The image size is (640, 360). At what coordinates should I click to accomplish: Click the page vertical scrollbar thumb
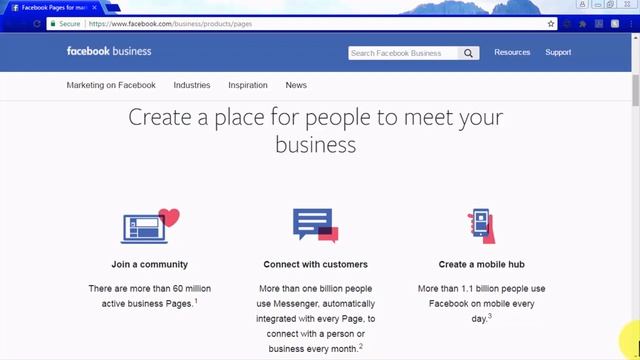[x=636, y=90]
